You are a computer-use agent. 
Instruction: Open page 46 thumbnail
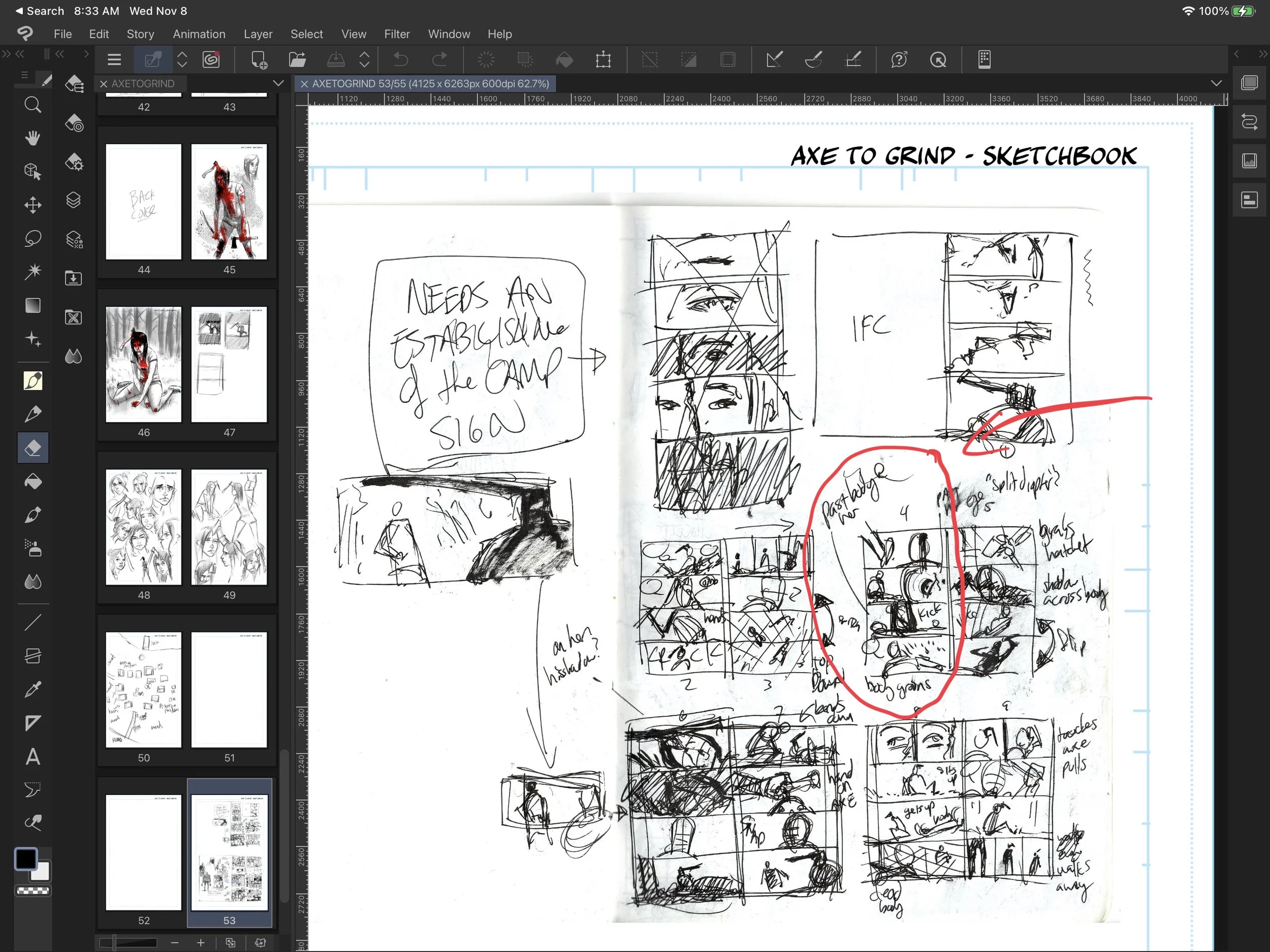click(x=144, y=365)
